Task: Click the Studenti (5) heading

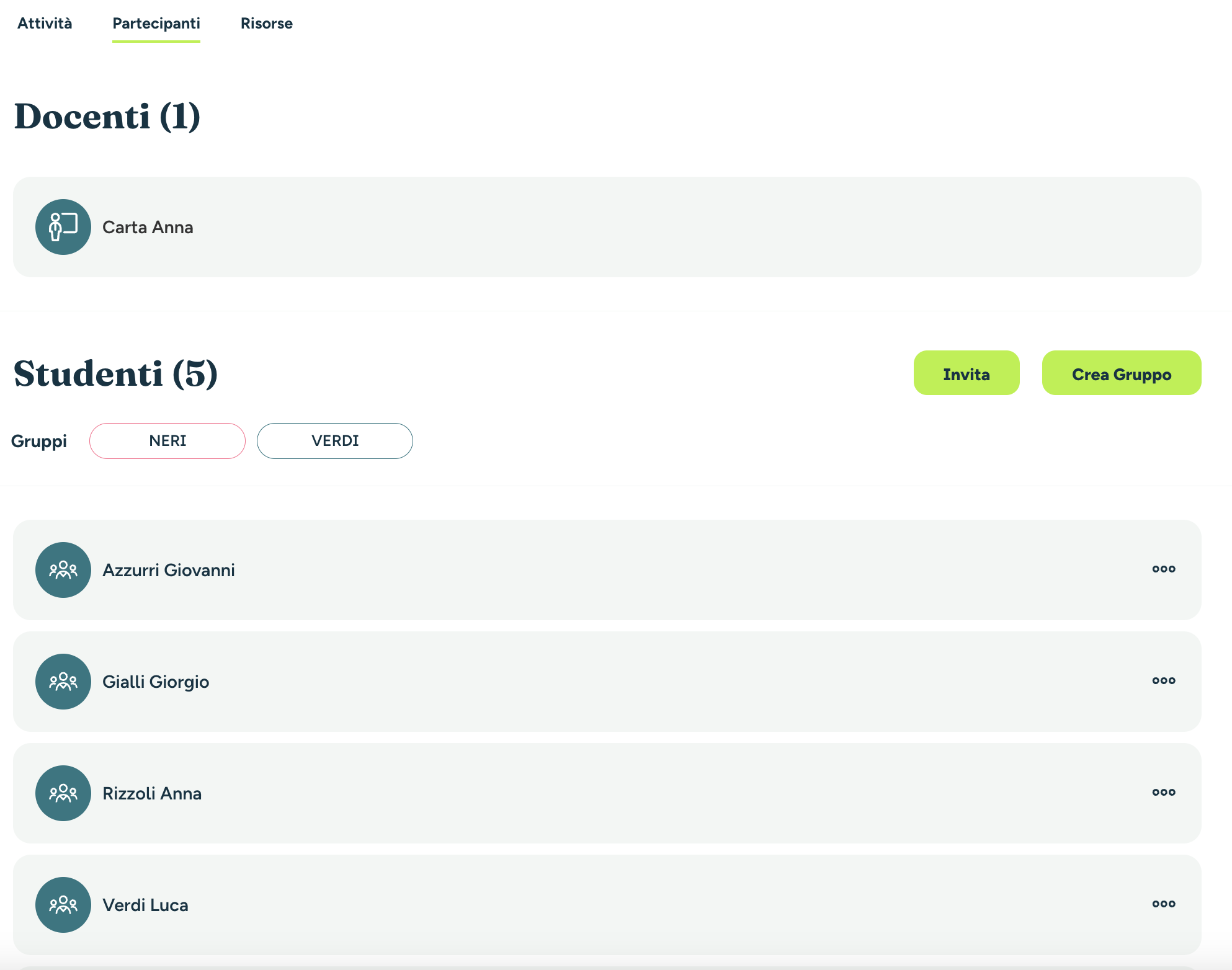Action: pos(115,373)
